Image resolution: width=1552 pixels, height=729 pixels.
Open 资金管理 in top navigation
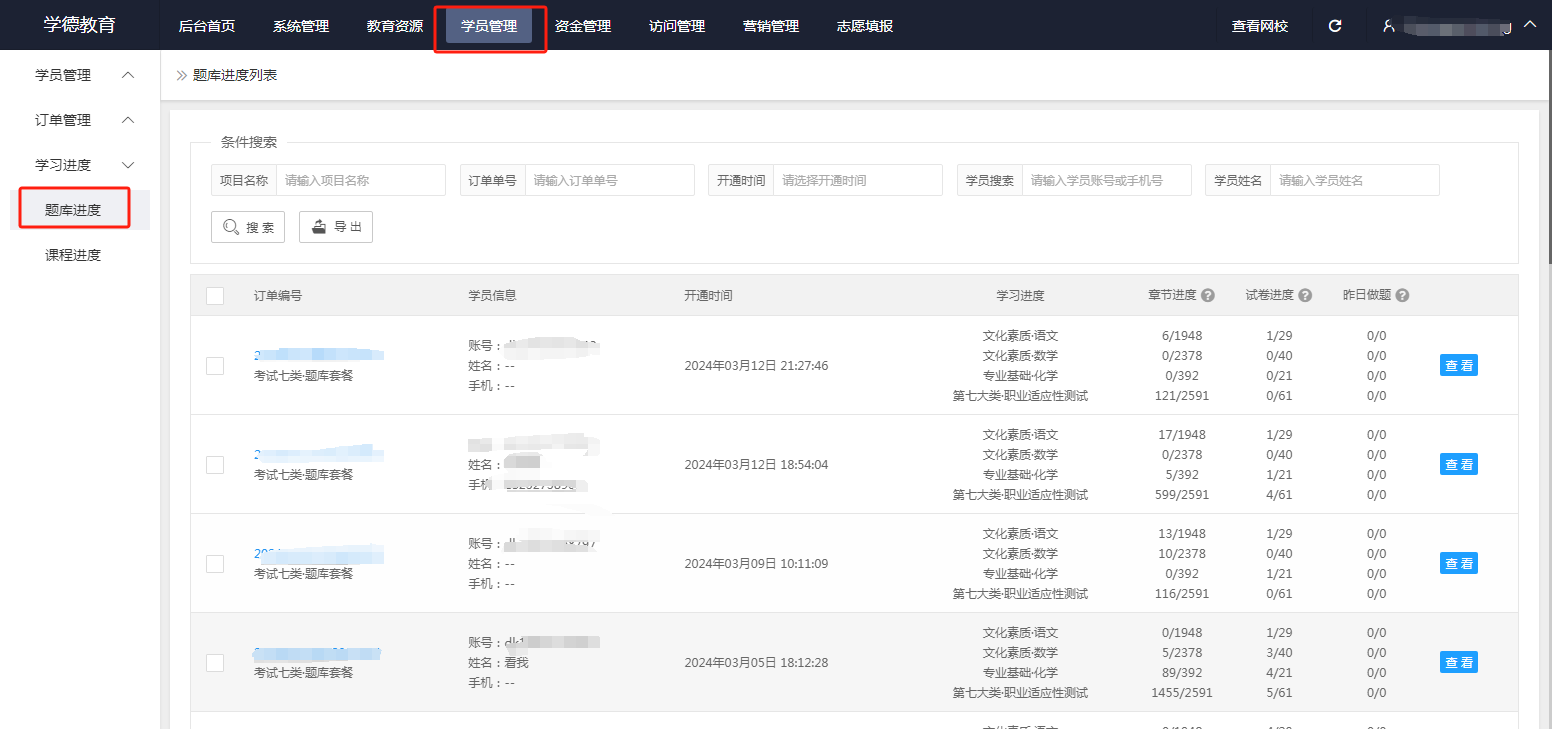583,26
